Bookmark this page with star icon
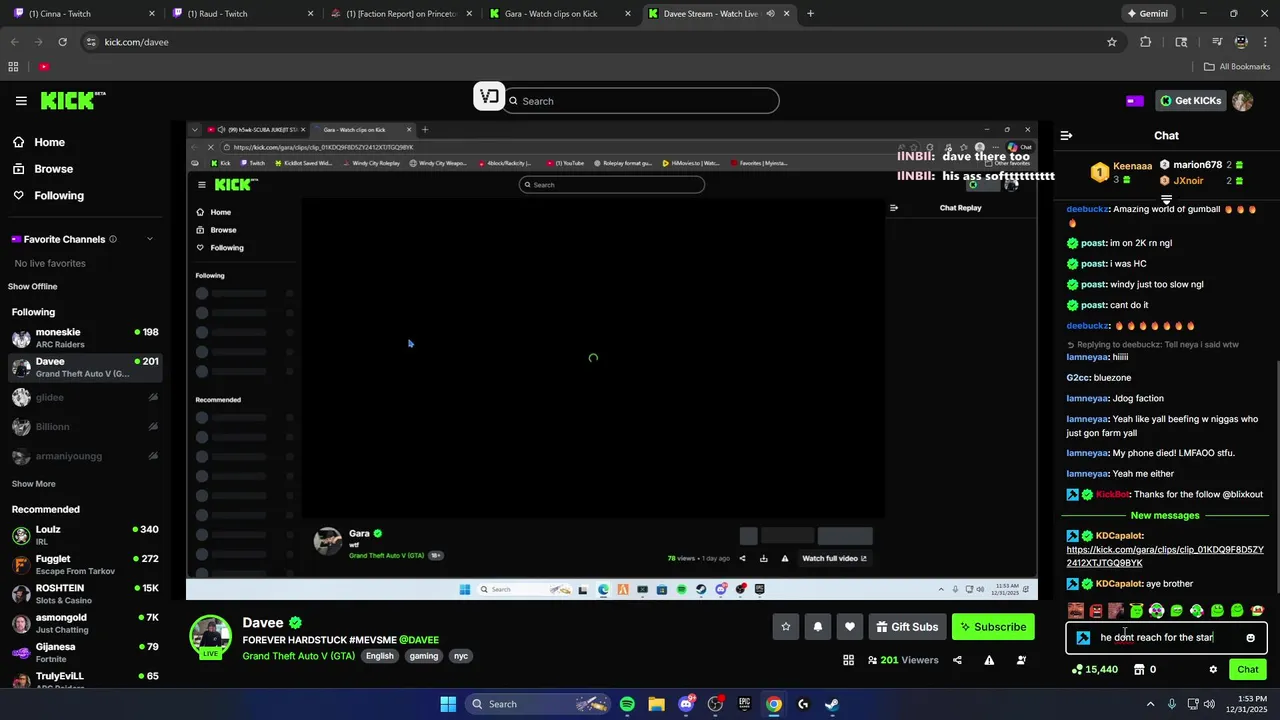 pyautogui.click(x=1112, y=42)
